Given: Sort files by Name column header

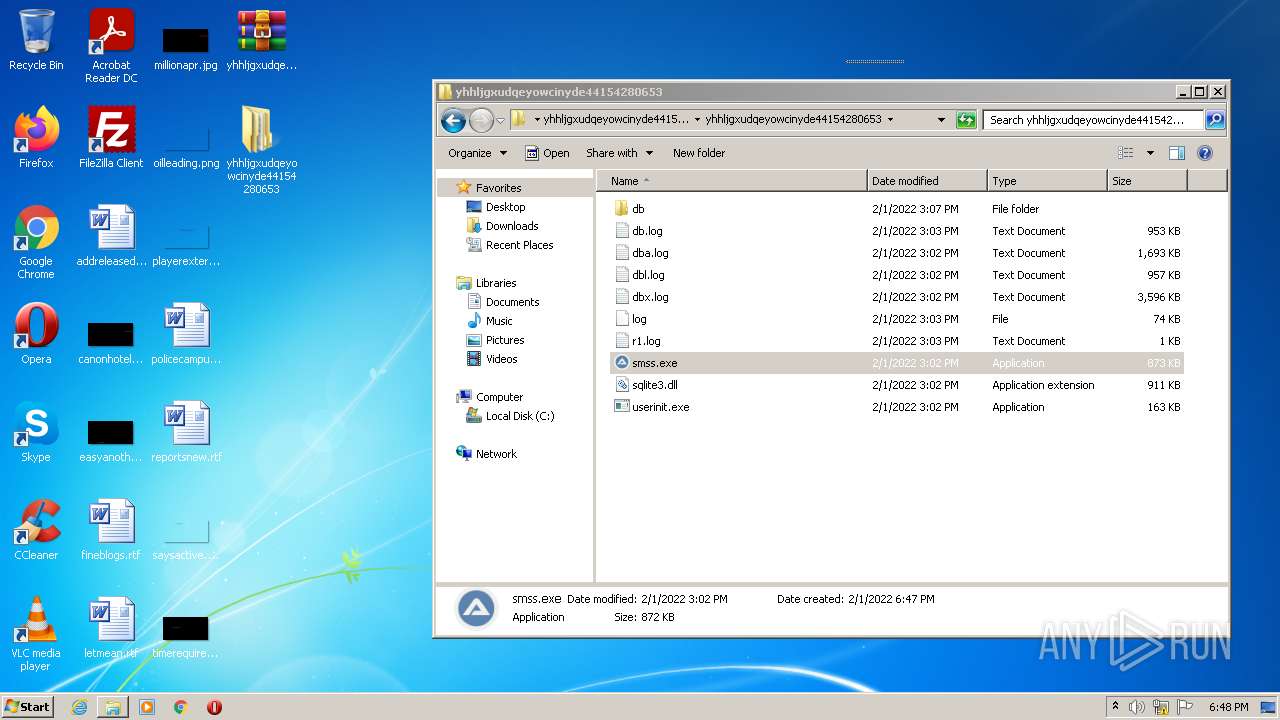Looking at the screenshot, I should point(732,181).
